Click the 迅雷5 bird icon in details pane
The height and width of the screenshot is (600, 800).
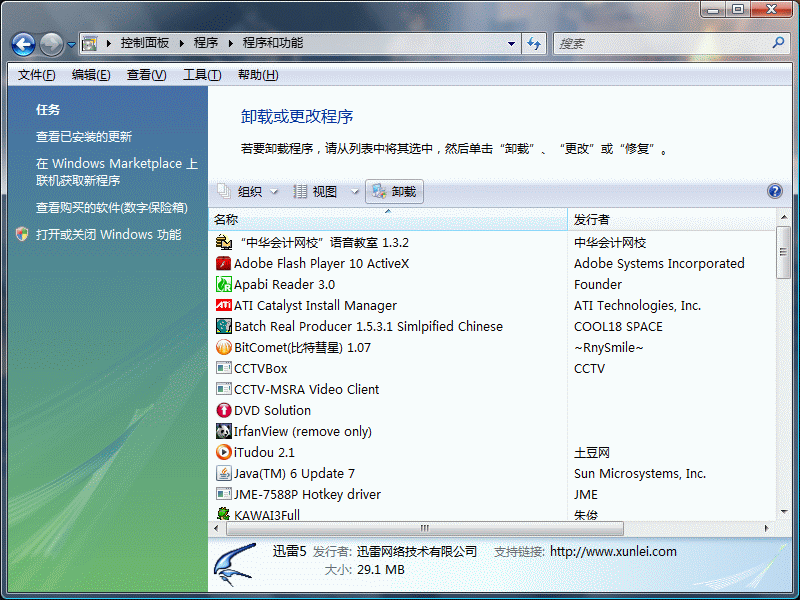(236, 565)
